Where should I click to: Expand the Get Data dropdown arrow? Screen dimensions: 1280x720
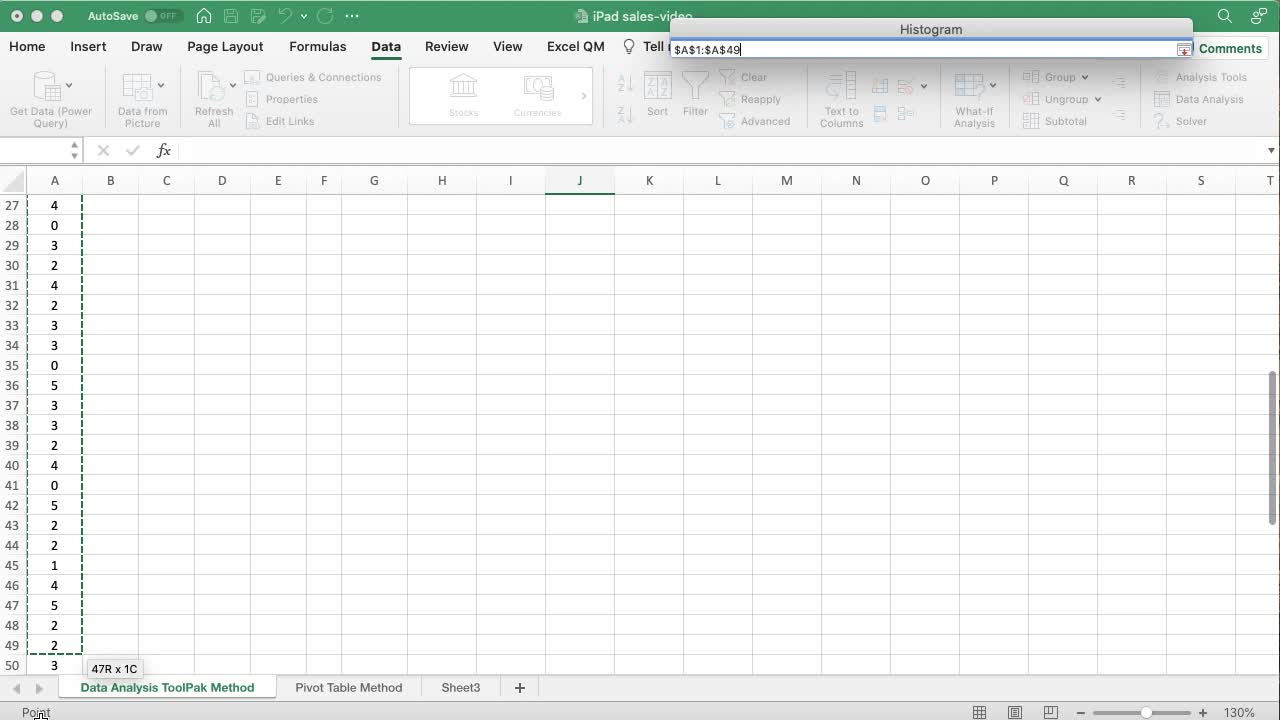tap(68, 86)
